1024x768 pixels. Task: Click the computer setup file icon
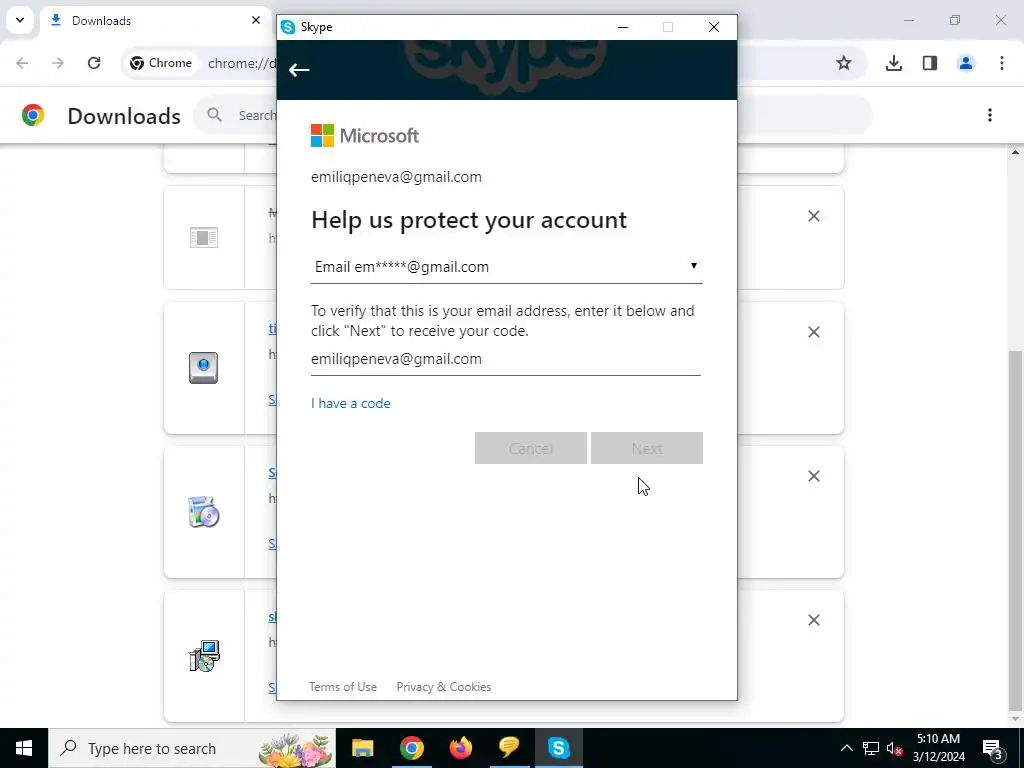(204, 656)
